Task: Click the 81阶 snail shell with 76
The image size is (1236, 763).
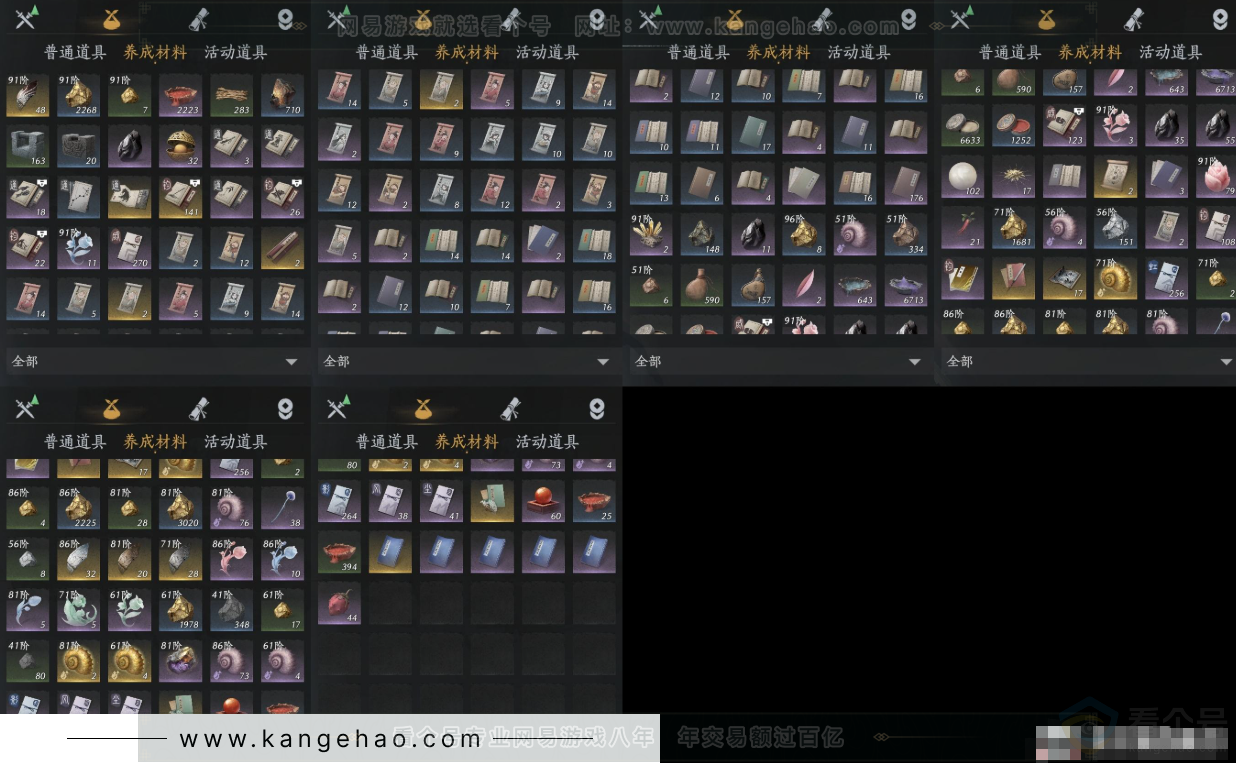Action: pyautogui.click(x=231, y=507)
